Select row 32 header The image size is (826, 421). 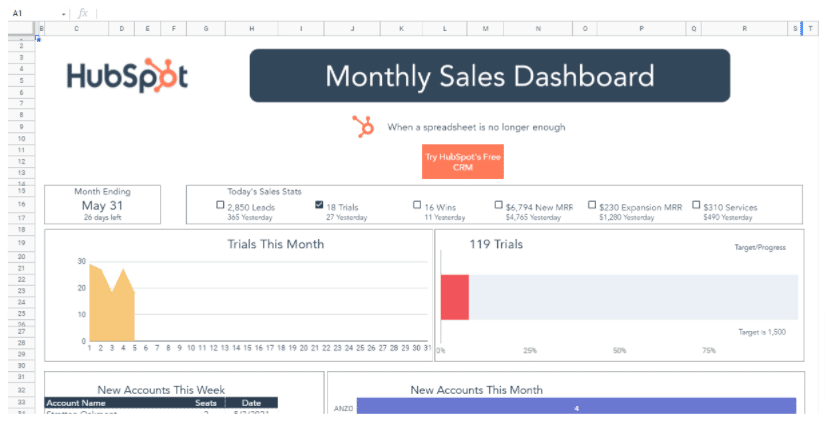click(x=22, y=390)
